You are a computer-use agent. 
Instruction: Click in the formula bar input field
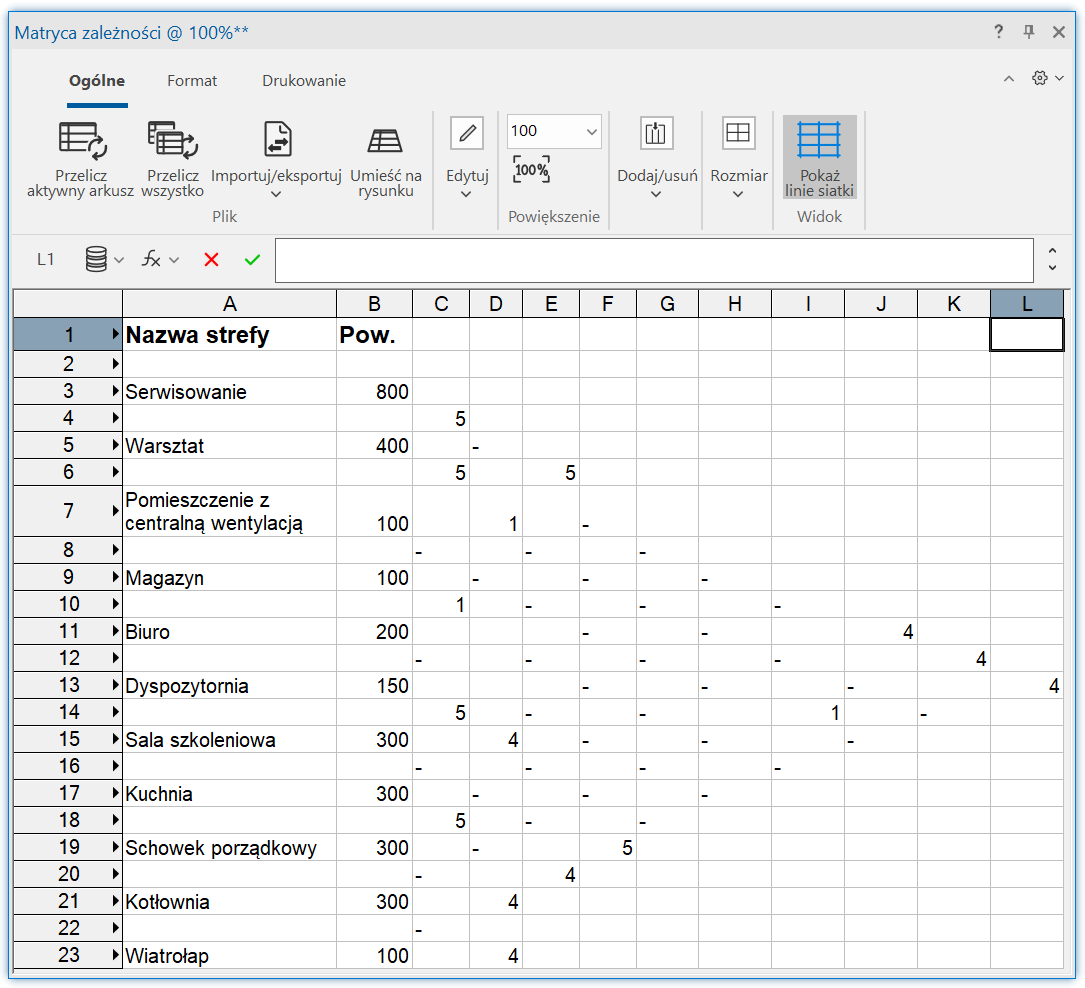coord(653,261)
